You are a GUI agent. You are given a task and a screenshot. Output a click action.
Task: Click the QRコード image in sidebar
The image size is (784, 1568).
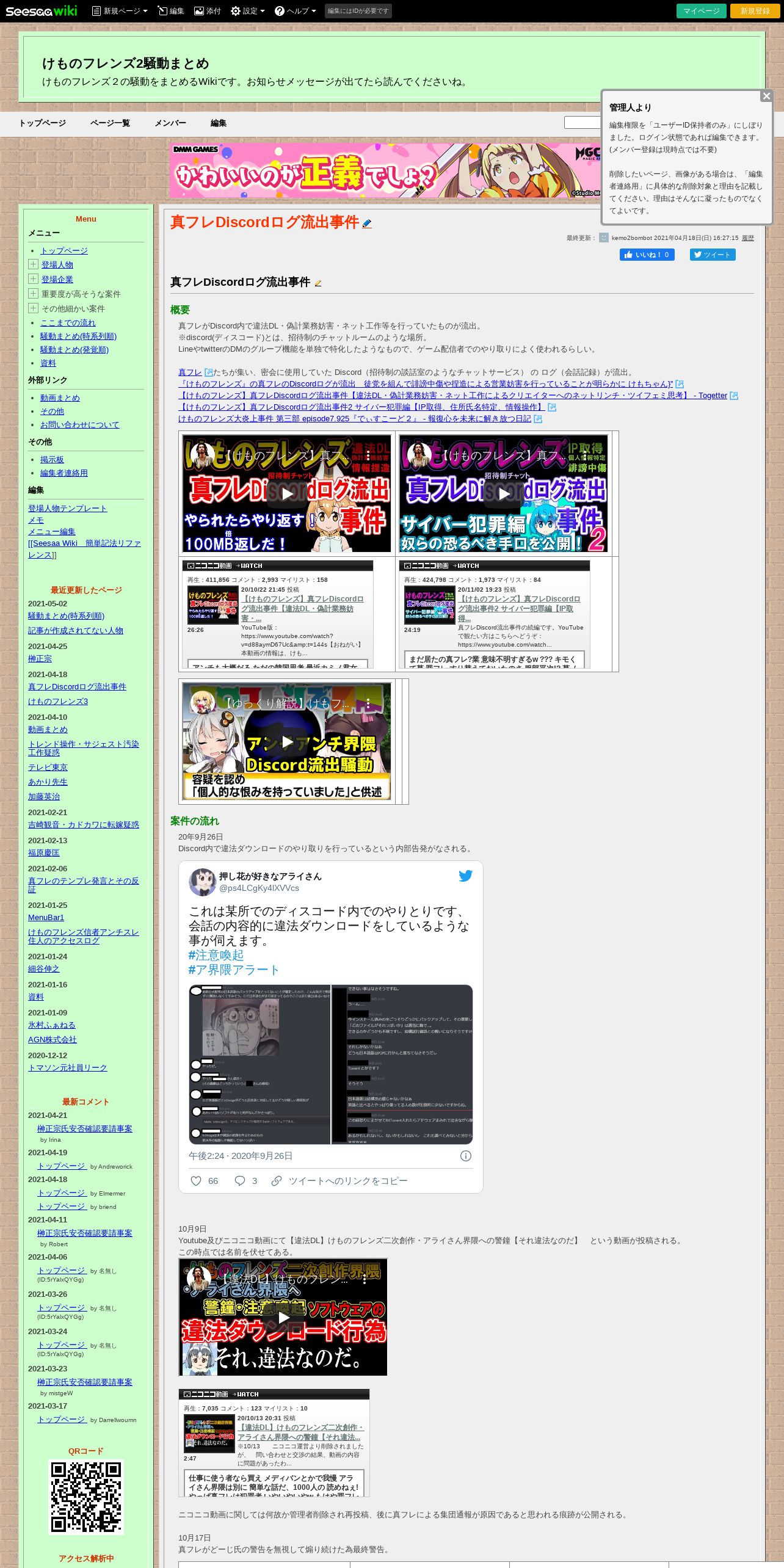pyautogui.click(x=86, y=1497)
